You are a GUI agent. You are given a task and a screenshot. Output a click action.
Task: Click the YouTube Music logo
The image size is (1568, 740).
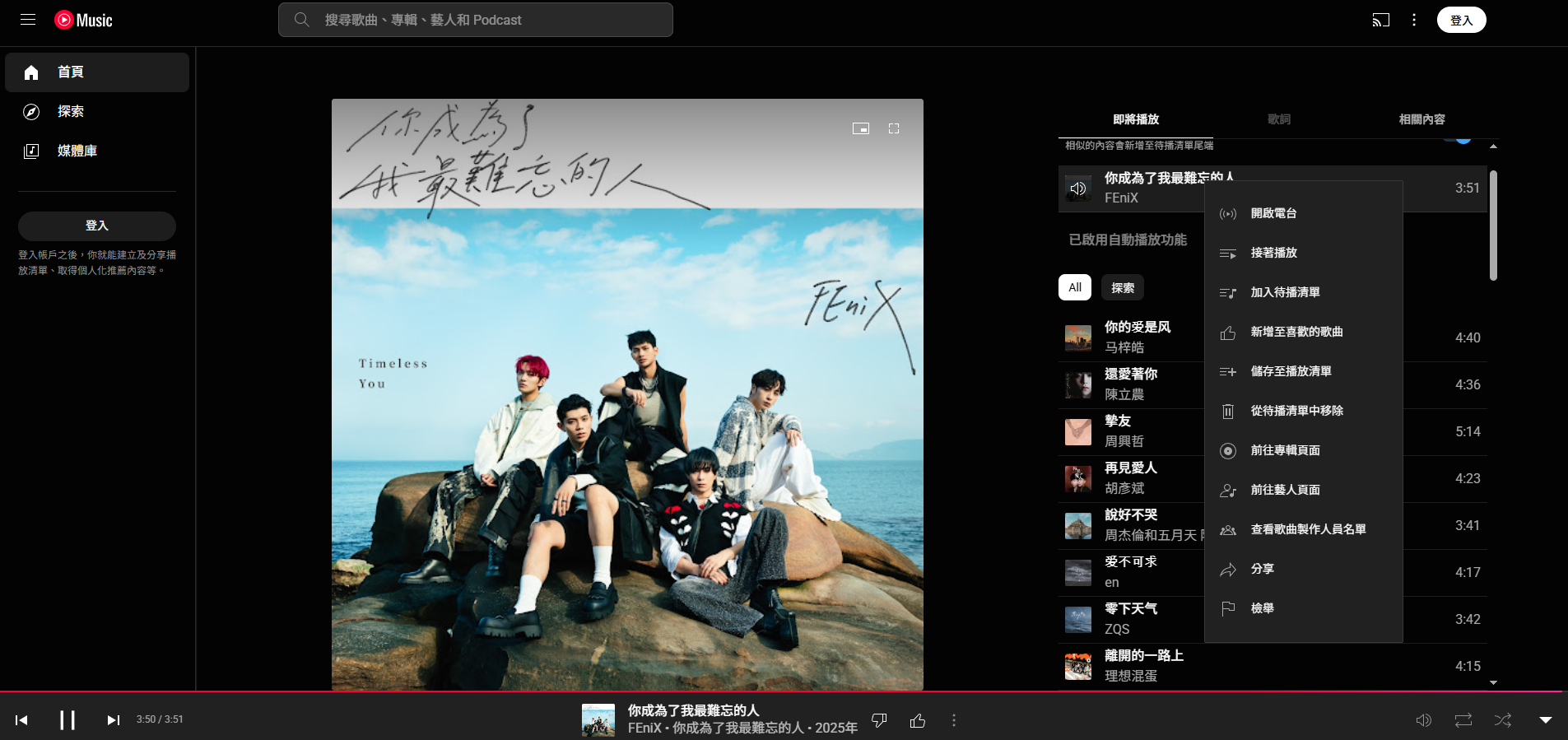tap(83, 20)
